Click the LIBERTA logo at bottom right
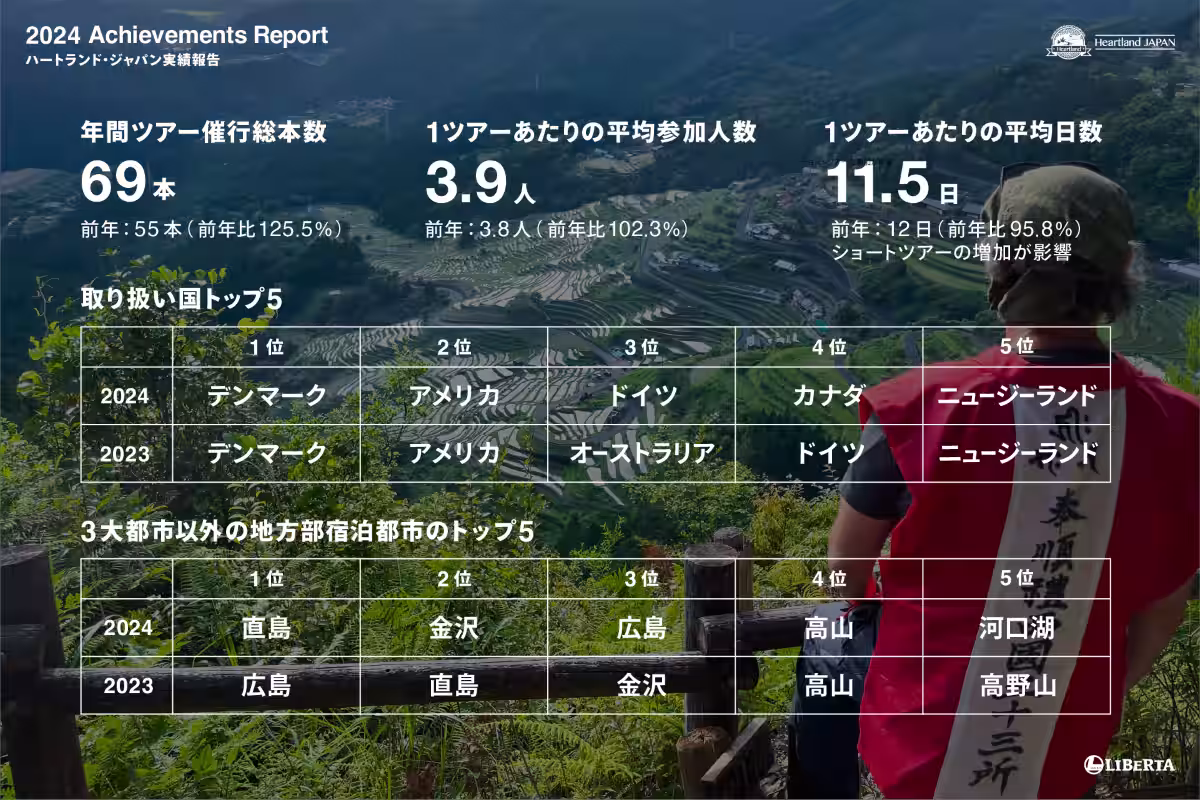This screenshot has height=800, width=1200. 1129,762
